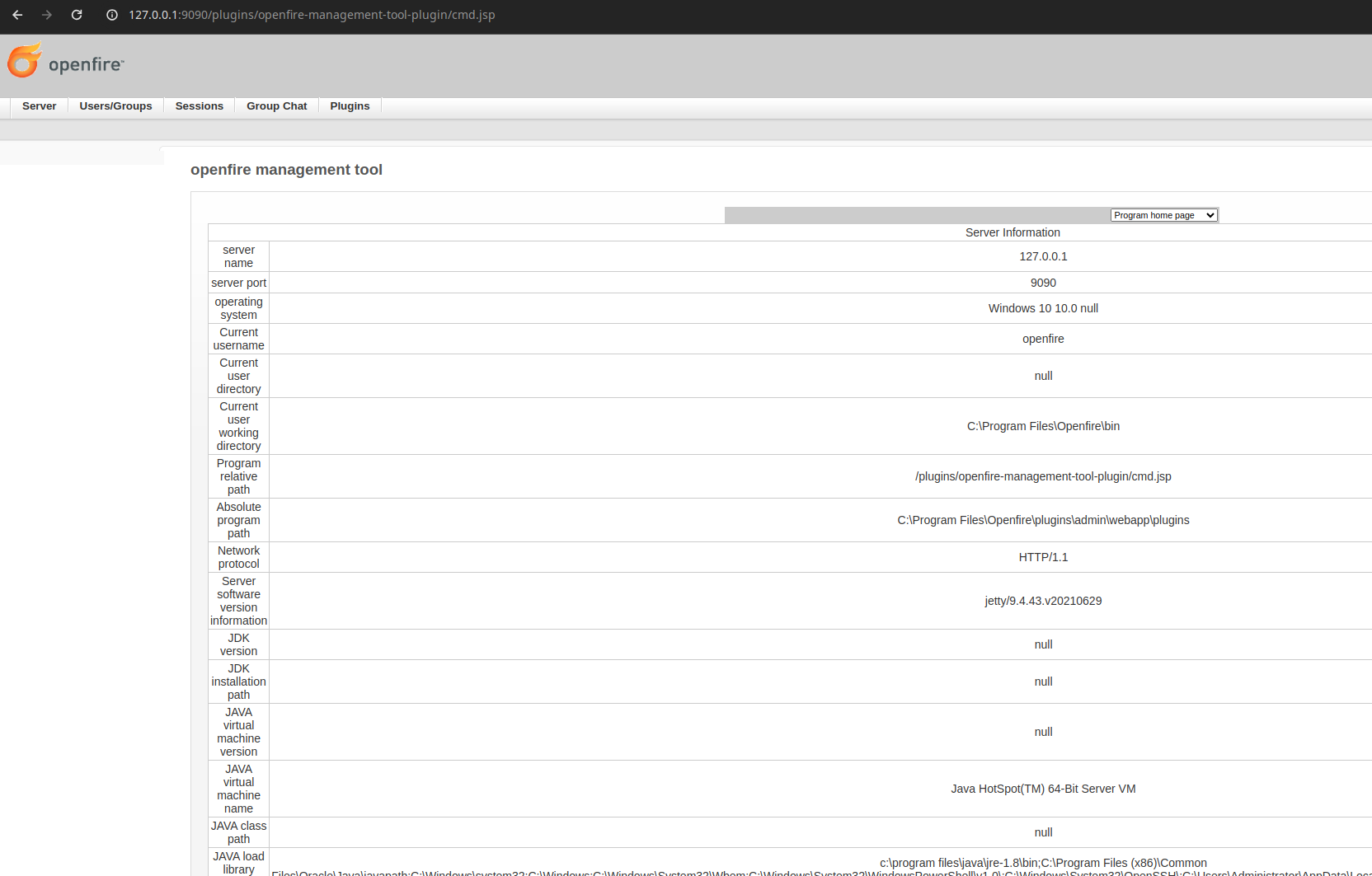Click the Openfire flame logo
1372x876 pixels.
pyautogui.click(x=25, y=60)
